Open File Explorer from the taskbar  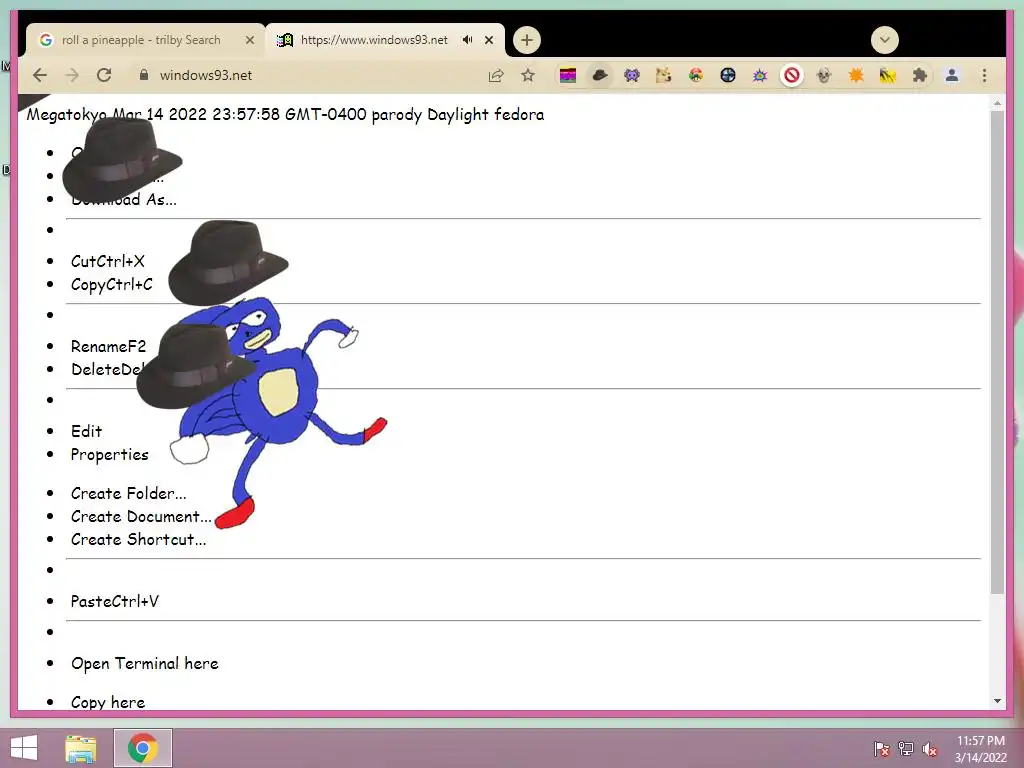point(80,748)
